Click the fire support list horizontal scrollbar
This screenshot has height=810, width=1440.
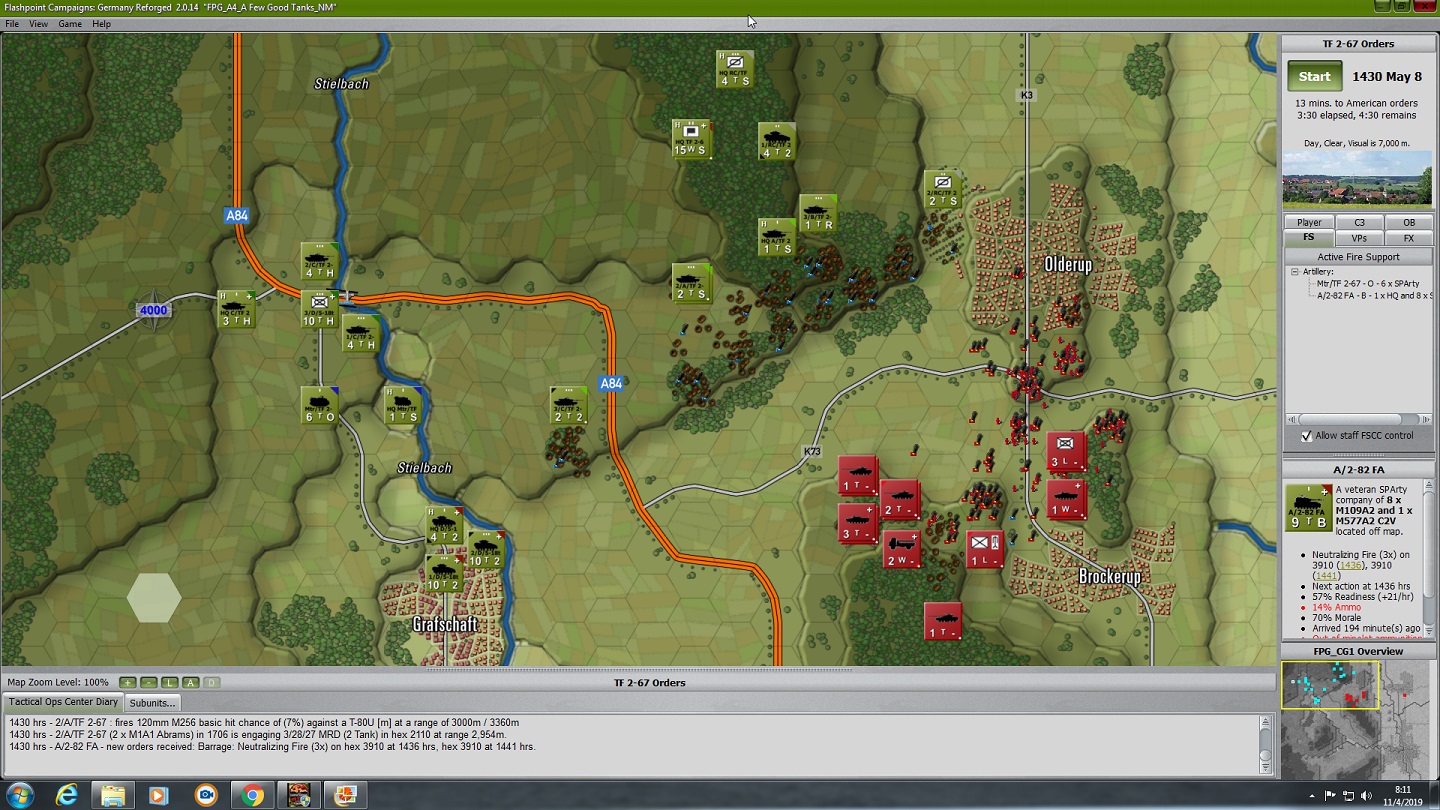click(x=1358, y=420)
